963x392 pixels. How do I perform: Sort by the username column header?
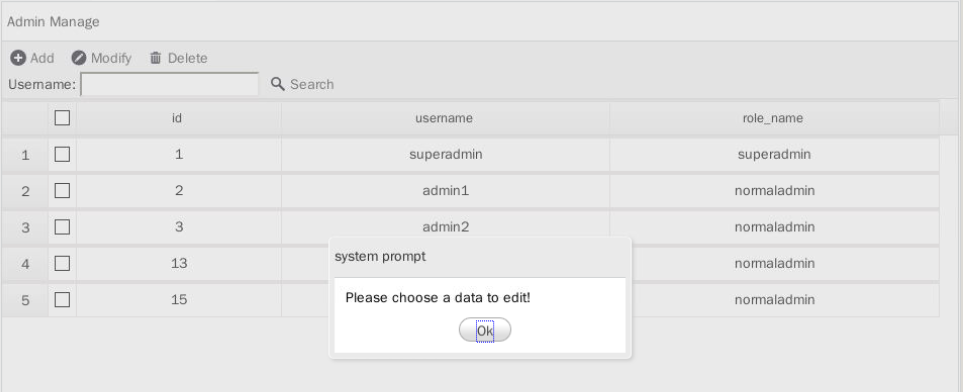(x=445, y=118)
